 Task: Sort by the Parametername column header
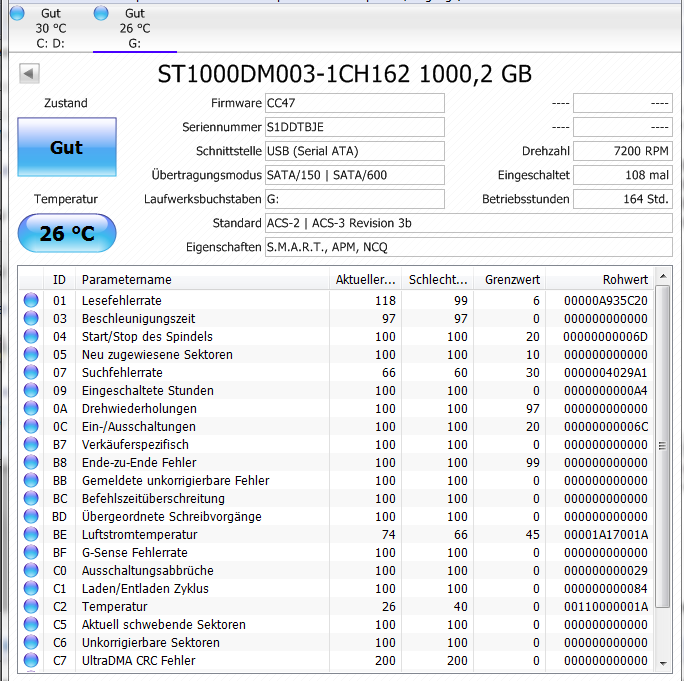tap(202, 280)
